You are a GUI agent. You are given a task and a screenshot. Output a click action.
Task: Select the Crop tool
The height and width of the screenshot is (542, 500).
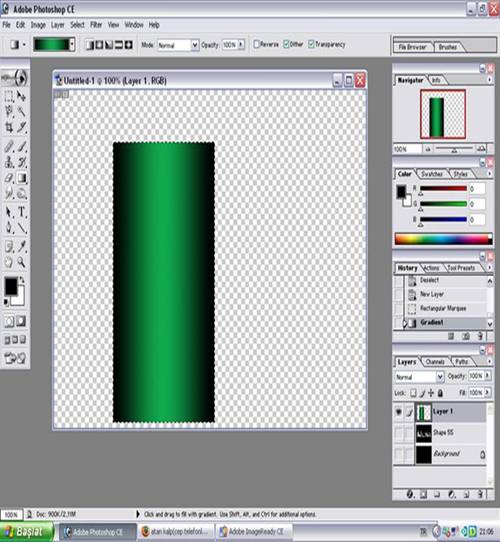click(9, 127)
